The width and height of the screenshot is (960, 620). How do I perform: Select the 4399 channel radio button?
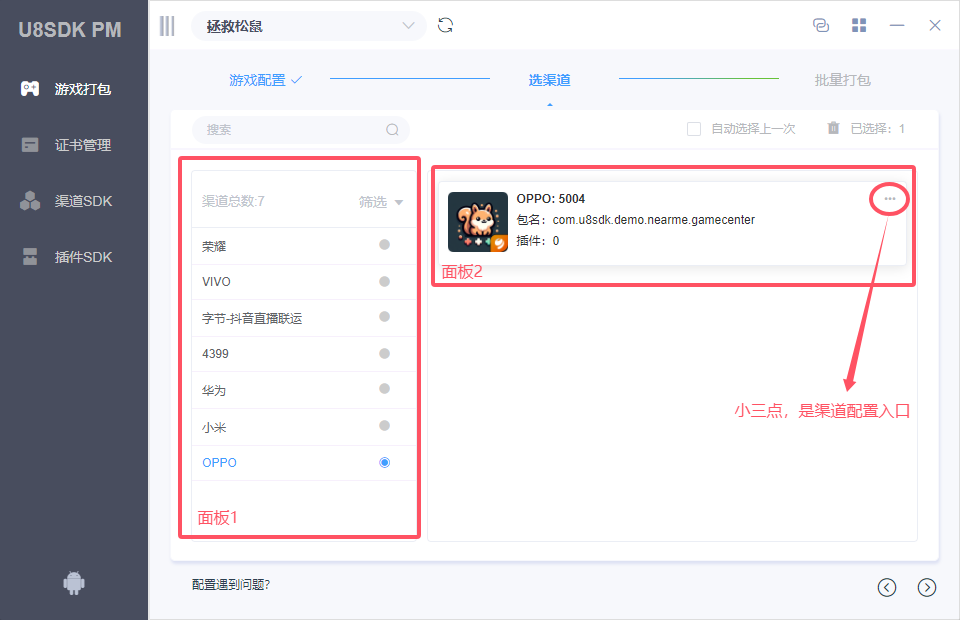[x=384, y=353]
